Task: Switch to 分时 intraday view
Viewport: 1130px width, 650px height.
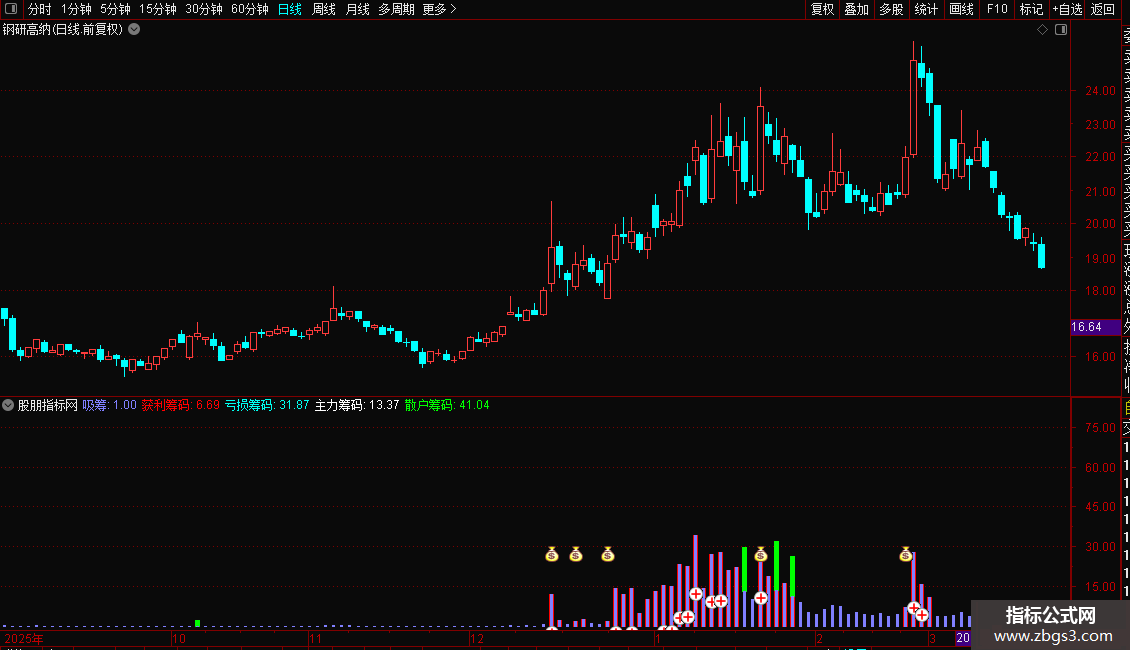Action: (40, 9)
